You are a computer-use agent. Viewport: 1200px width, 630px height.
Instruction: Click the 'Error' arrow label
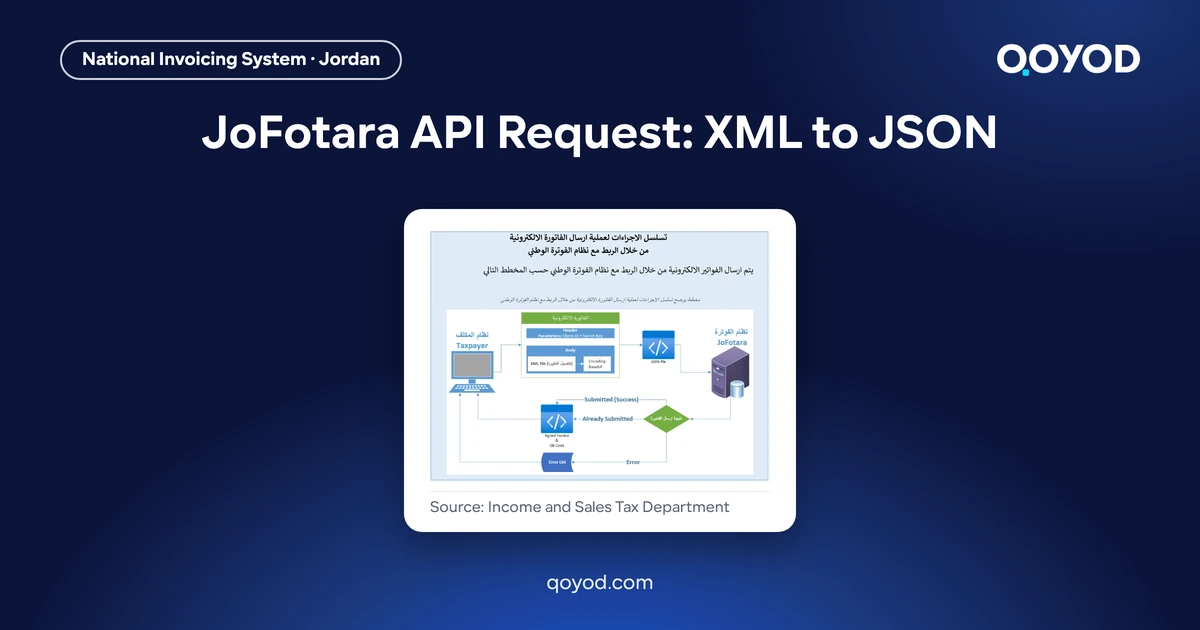[633, 462]
